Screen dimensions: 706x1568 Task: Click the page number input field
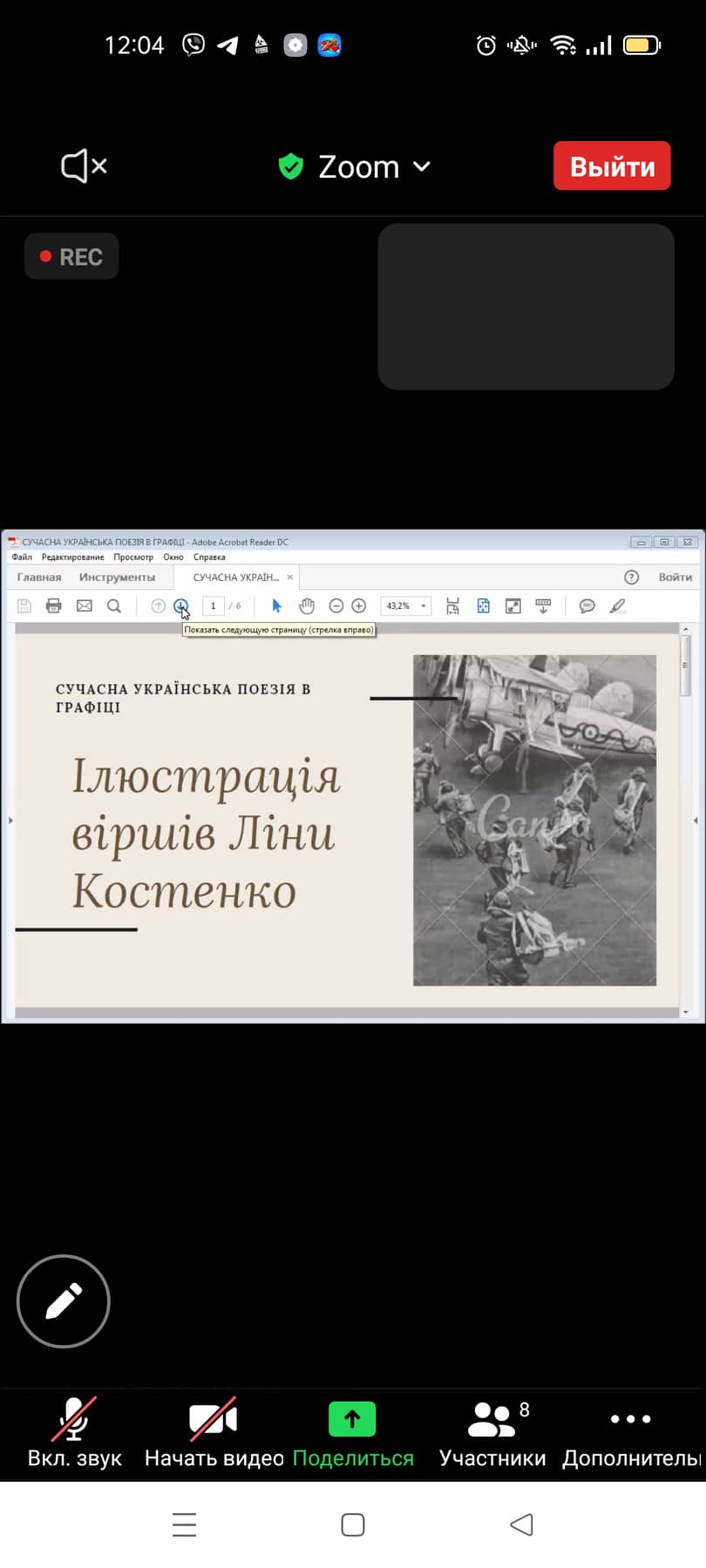[x=214, y=606]
